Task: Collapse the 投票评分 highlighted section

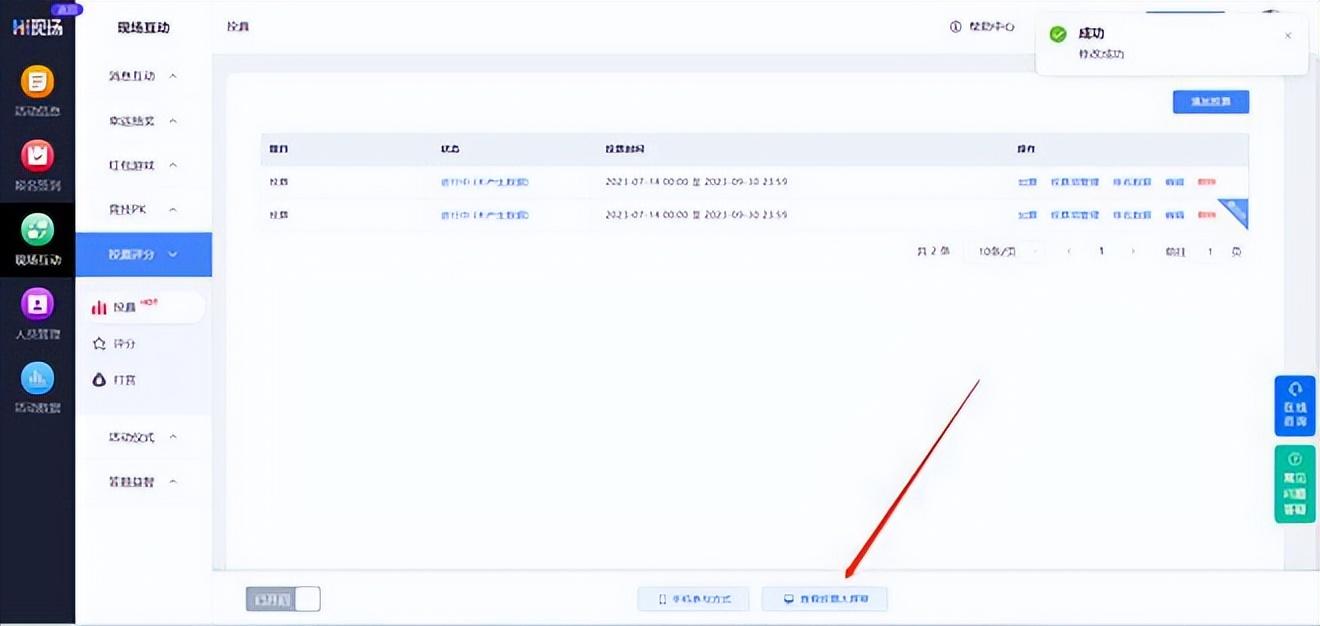Action: (x=143, y=255)
